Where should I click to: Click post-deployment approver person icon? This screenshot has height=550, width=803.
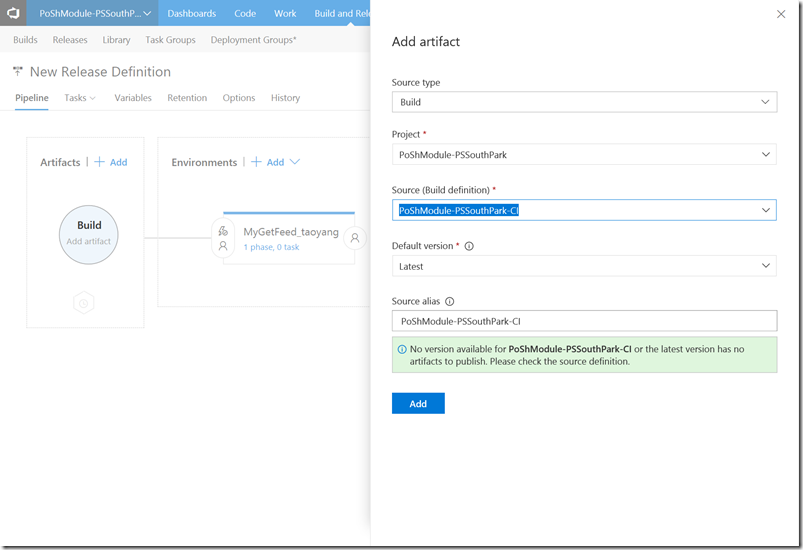pos(355,238)
